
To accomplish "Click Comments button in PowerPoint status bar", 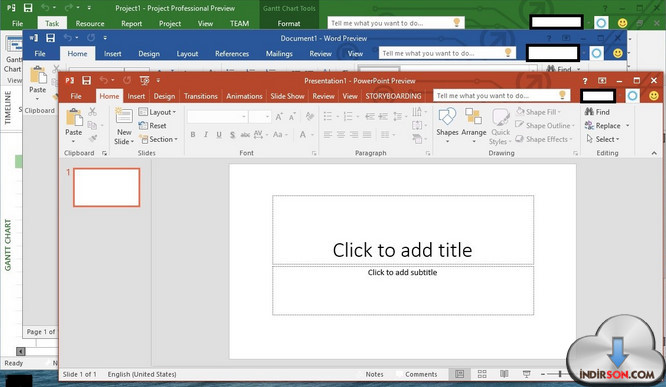I will 417,374.
